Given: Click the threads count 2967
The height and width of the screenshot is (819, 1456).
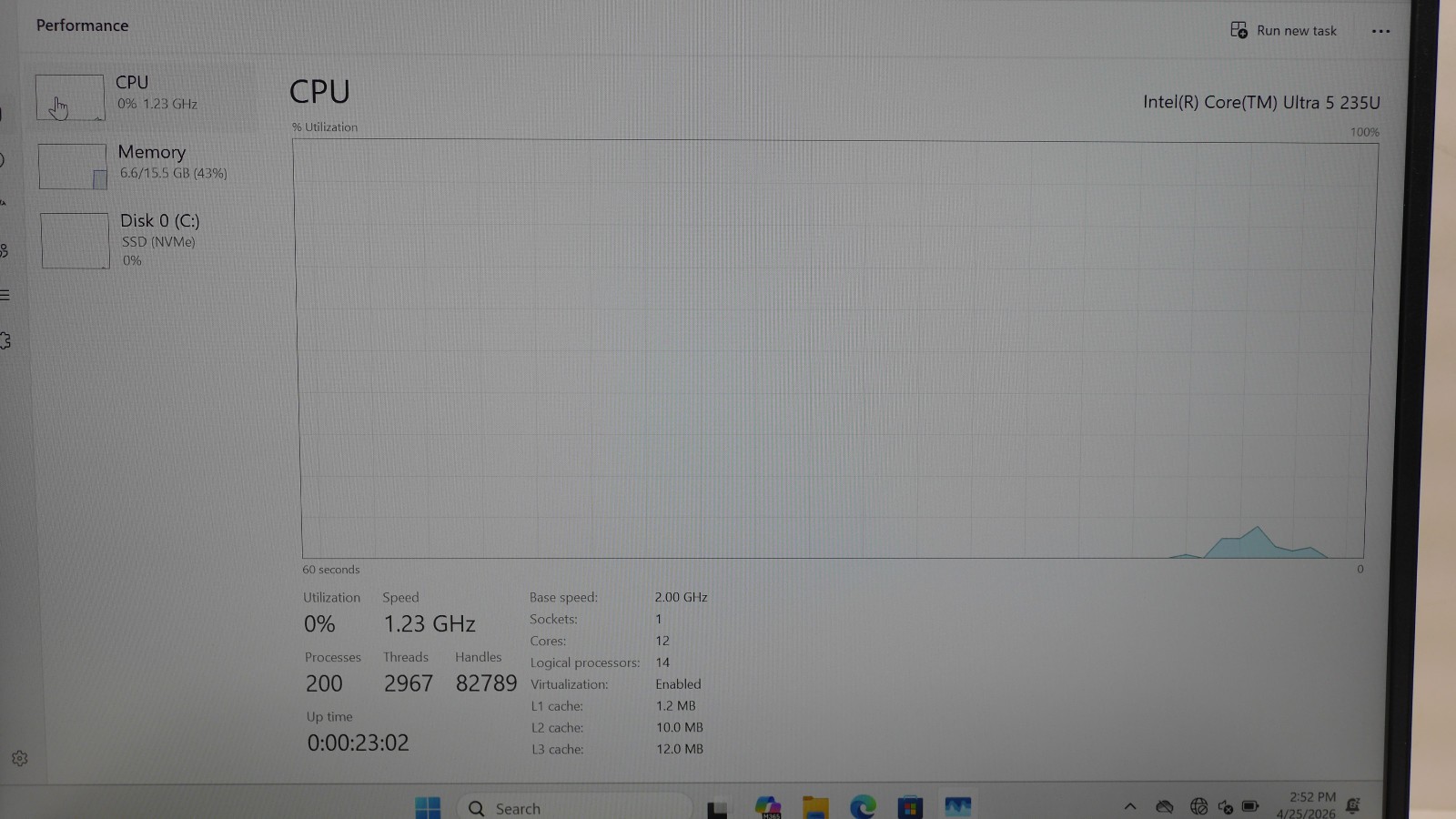Looking at the screenshot, I should click(x=408, y=683).
